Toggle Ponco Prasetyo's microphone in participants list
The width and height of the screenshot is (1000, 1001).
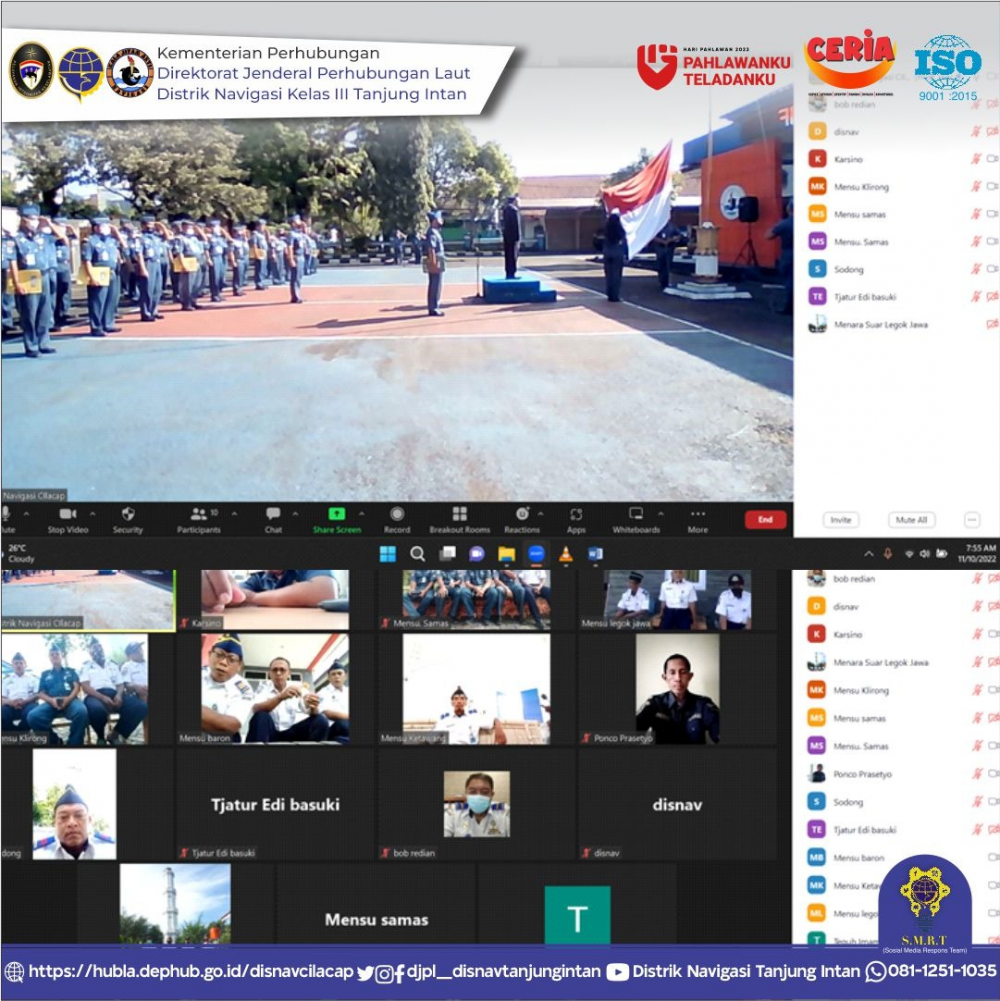click(x=976, y=774)
